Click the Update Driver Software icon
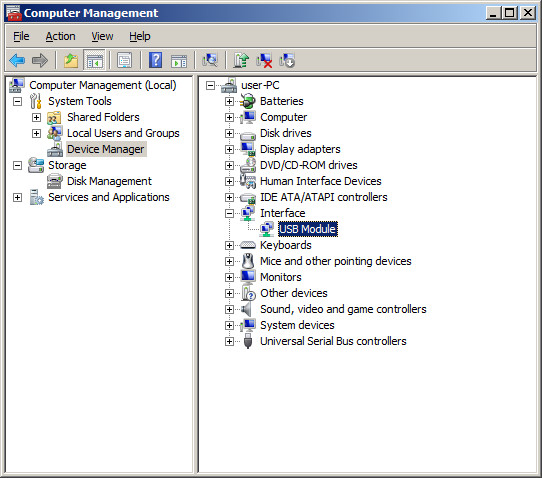Image resolution: width=542 pixels, height=478 pixels. click(241, 60)
